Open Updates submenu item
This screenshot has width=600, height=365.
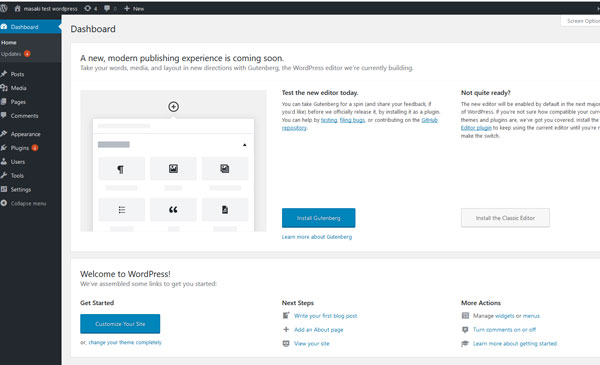15,54
